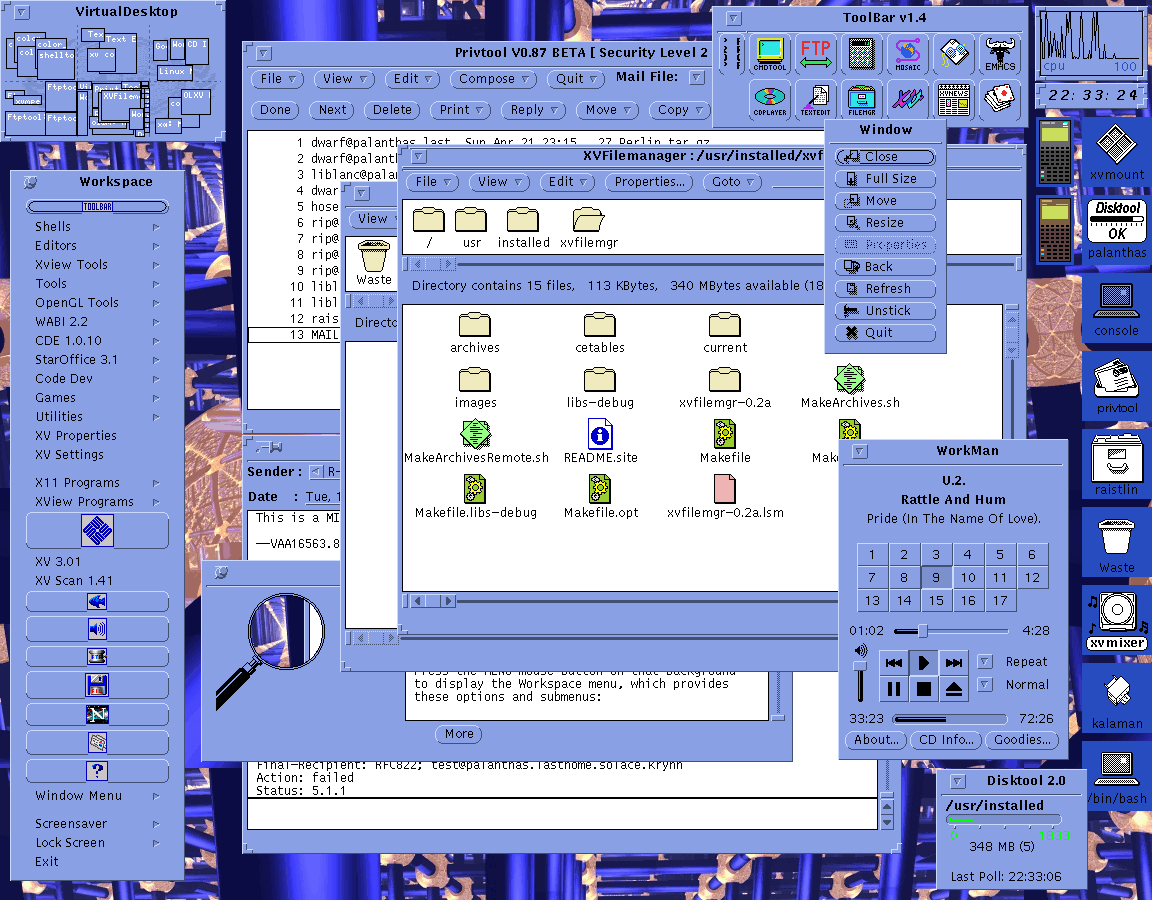Viewport: 1152px width, 900px height.
Task: Toggle WorkMan Normal play mode box
Action: [x=985, y=684]
